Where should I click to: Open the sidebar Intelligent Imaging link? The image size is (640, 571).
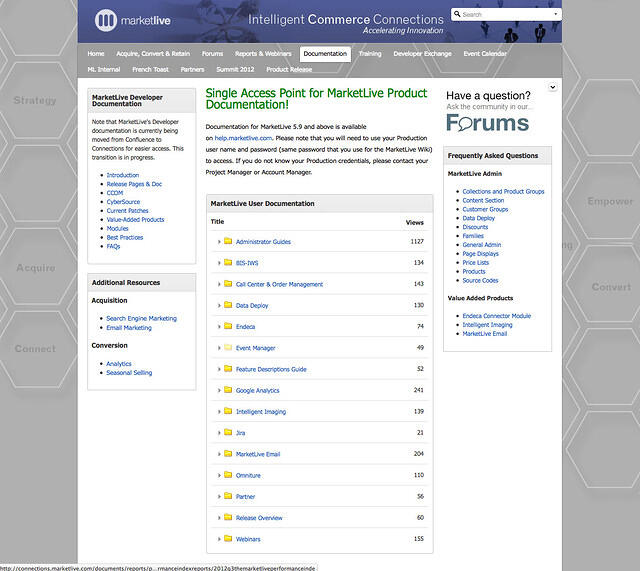pyautogui.click(x=487, y=325)
